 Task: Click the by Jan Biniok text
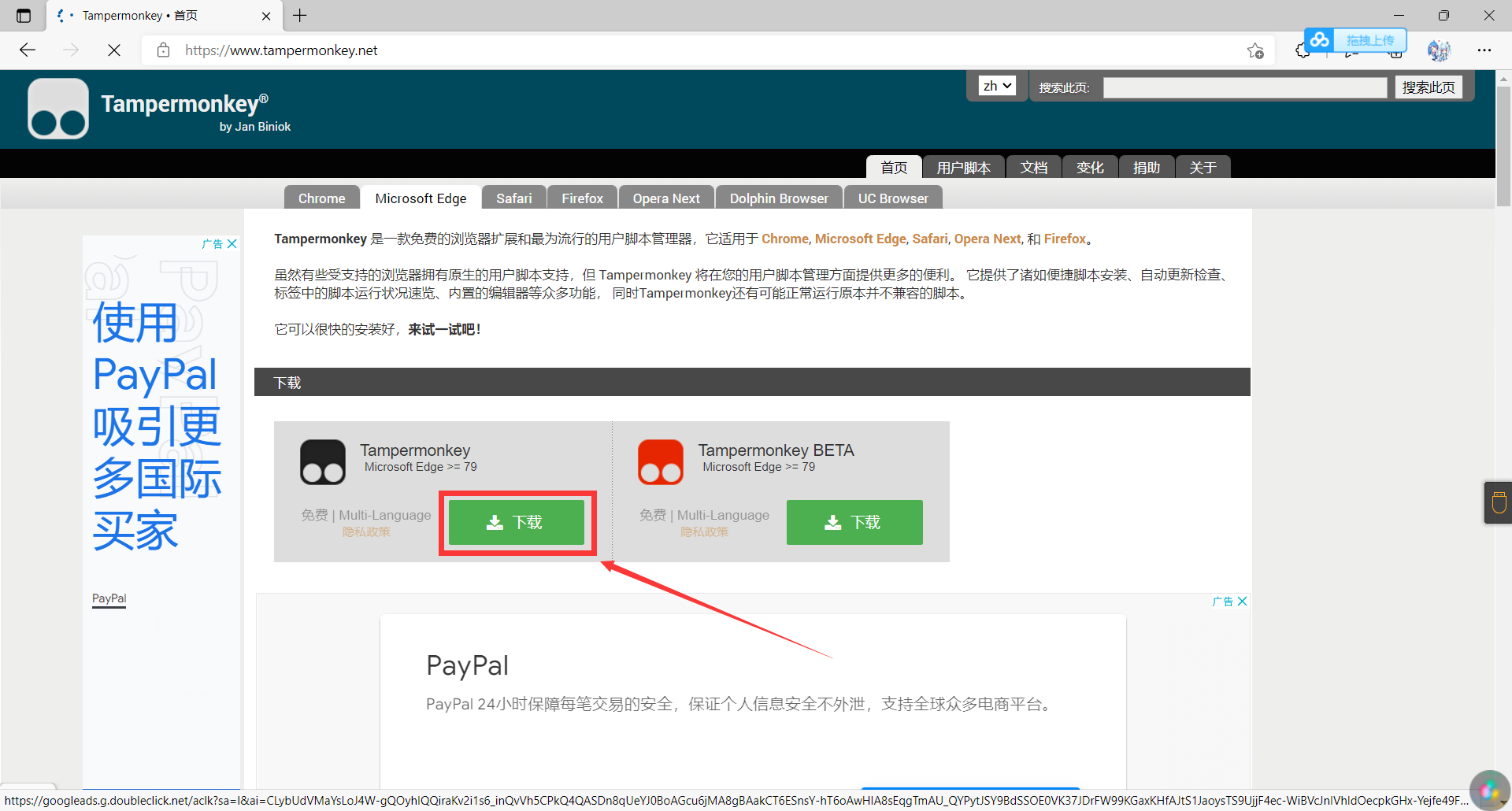[255, 127]
